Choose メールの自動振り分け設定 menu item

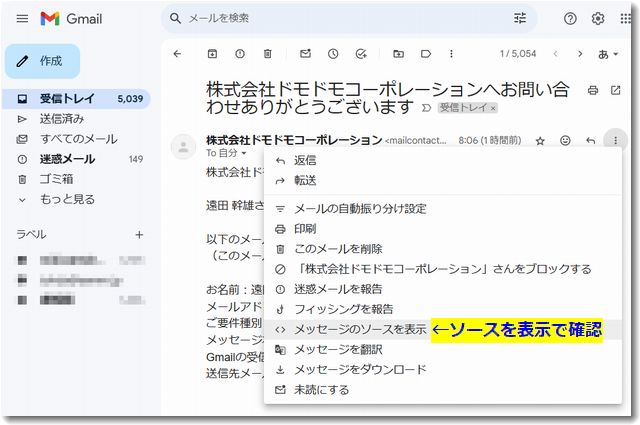(443, 209)
